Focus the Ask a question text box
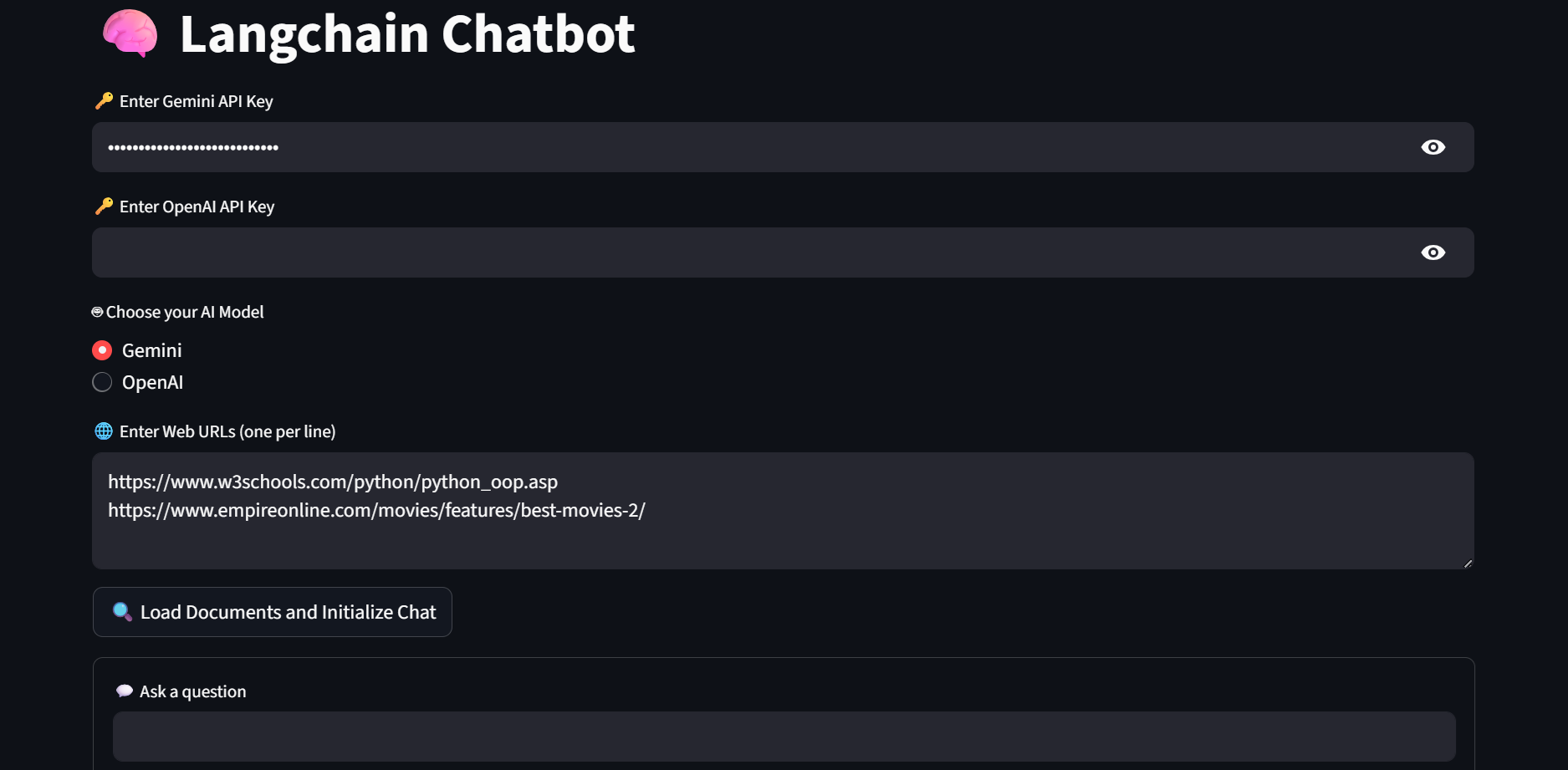Image resolution: width=1568 pixels, height=770 pixels. point(784,737)
